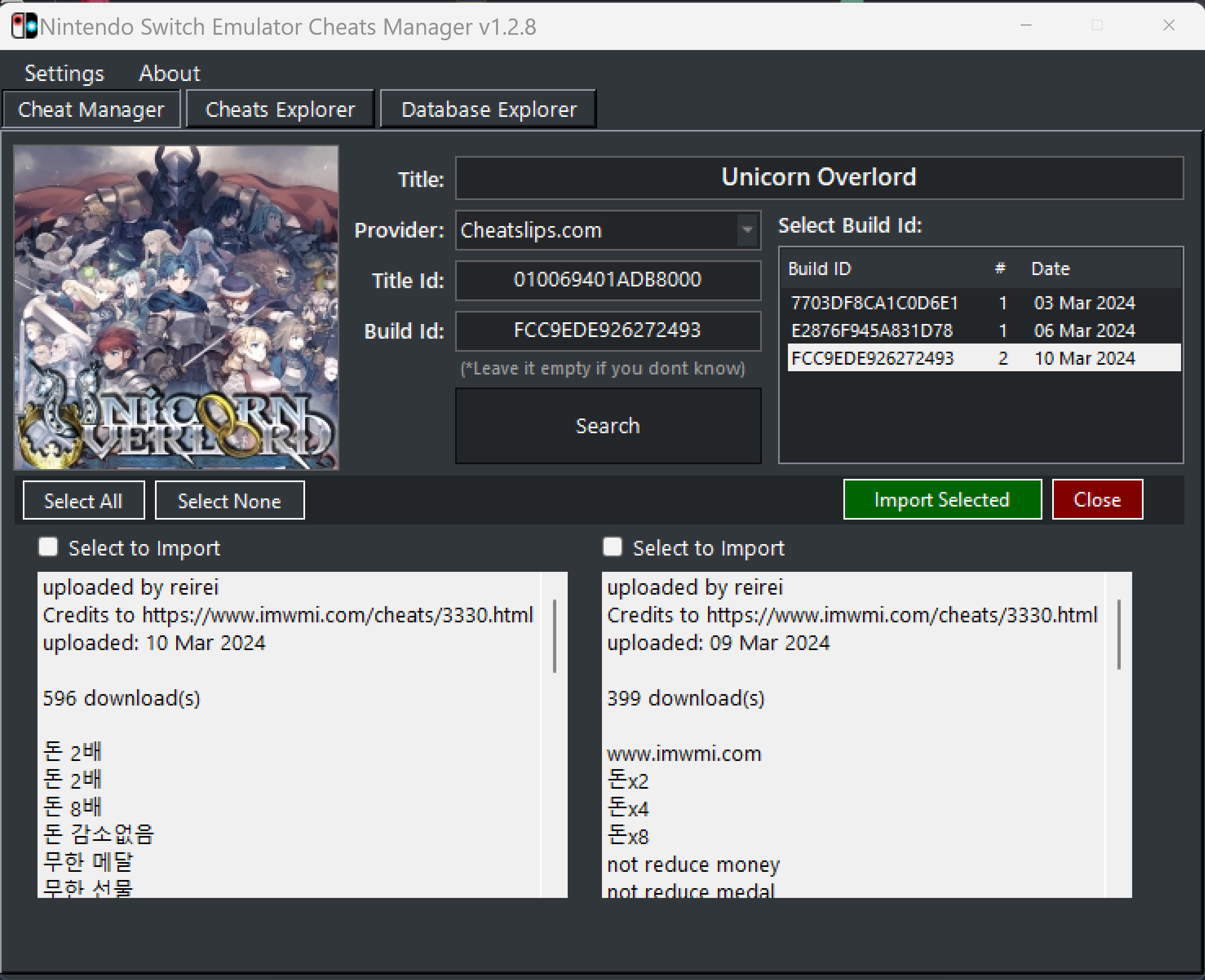Minimize the Cheats Manager window
This screenshot has height=980, width=1205.
pos(1026,26)
